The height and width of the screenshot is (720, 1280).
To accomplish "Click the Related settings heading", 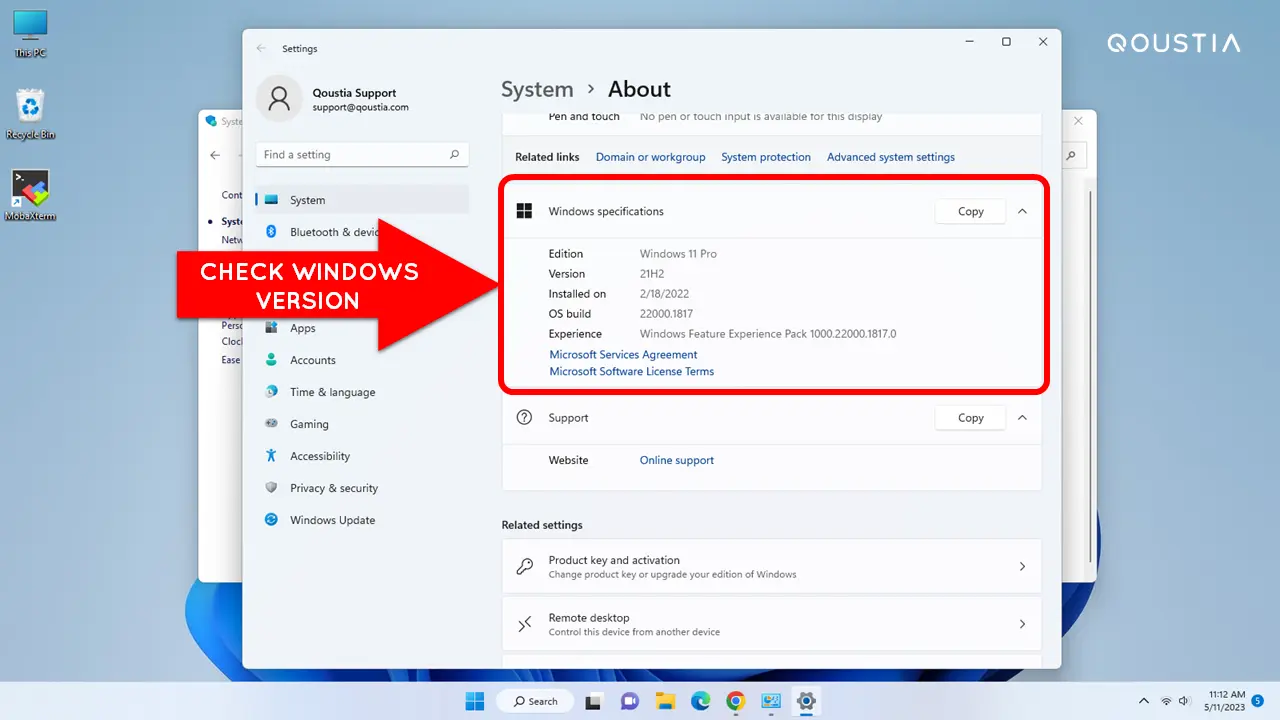I will click(x=542, y=525).
